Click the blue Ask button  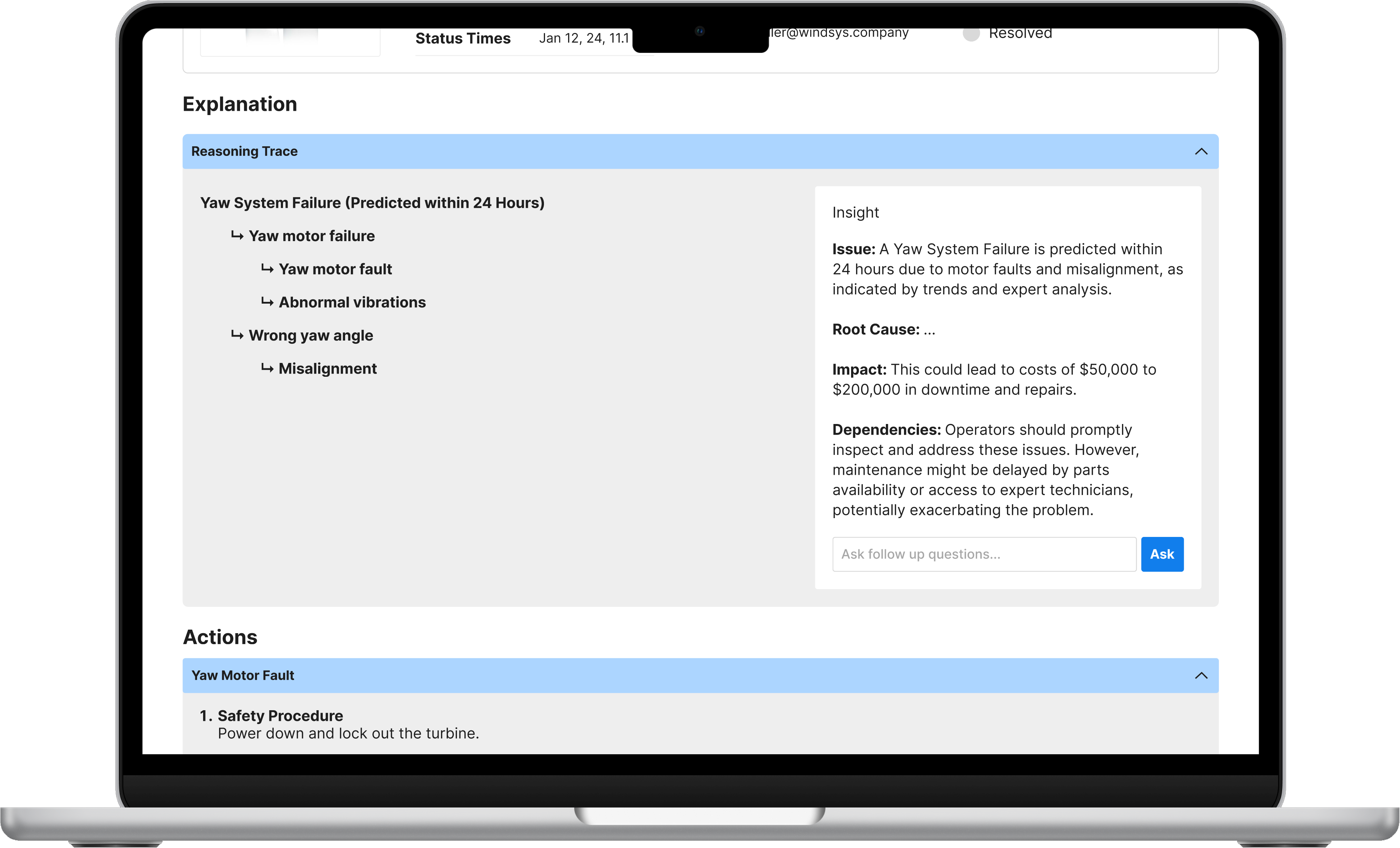1162,554
